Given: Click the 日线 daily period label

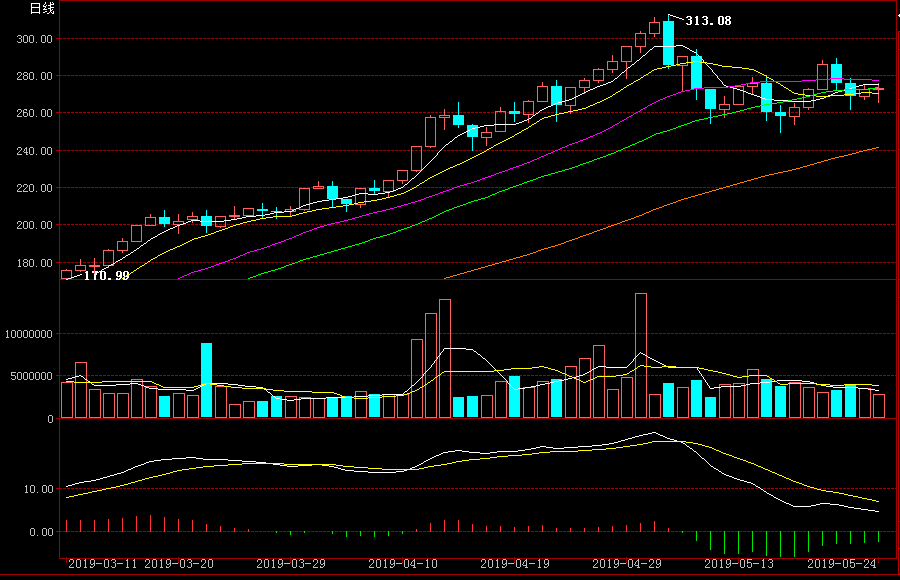Looking at the screenshot, I should 42,9.
